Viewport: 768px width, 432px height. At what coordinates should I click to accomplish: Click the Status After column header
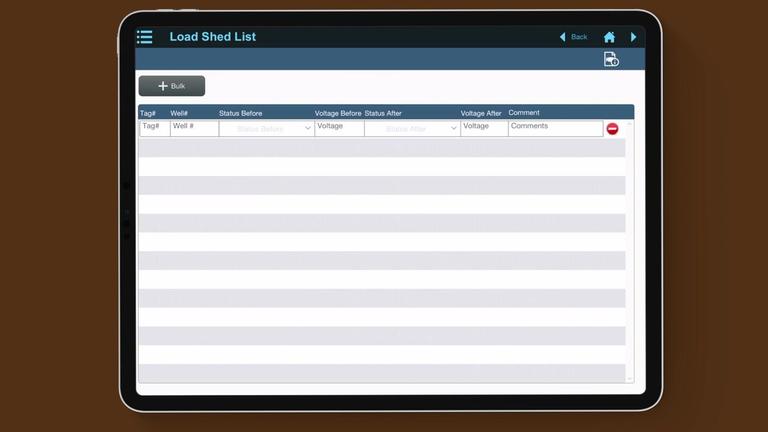coord(383,113)
